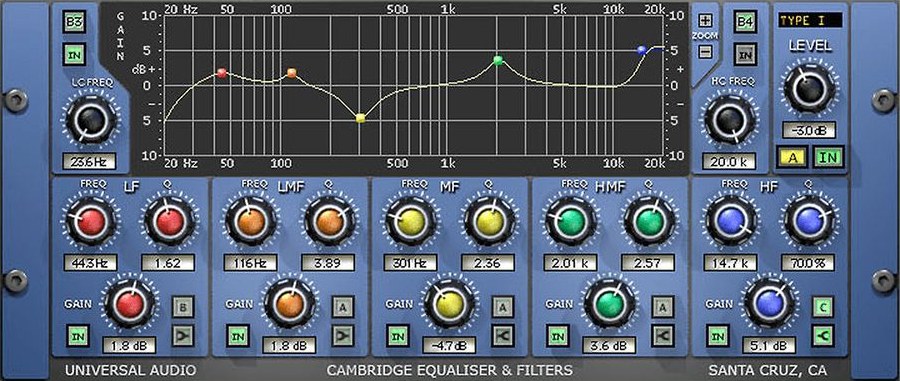Toggle the MF band IN button

point(397,336)
